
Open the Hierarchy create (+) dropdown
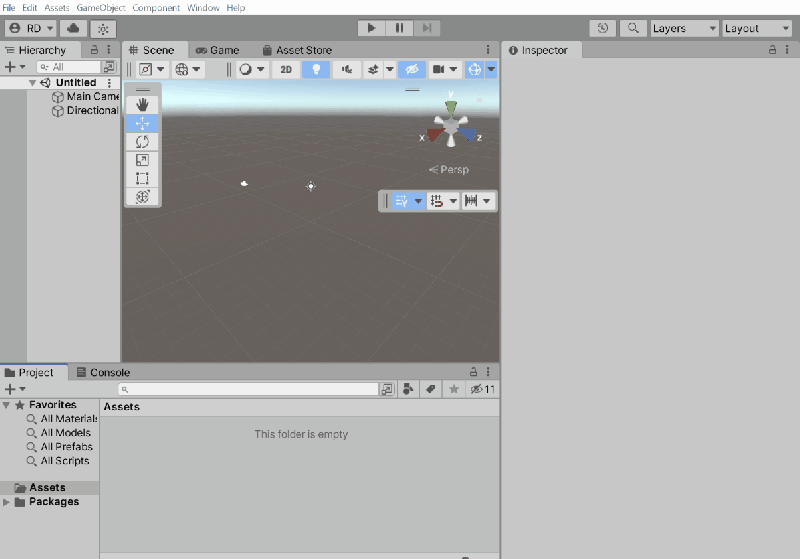click(15, 67)
